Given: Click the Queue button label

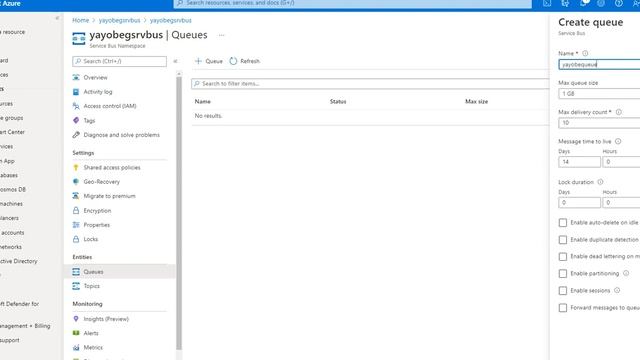Looking at the screenshot, I should point(214,61).
